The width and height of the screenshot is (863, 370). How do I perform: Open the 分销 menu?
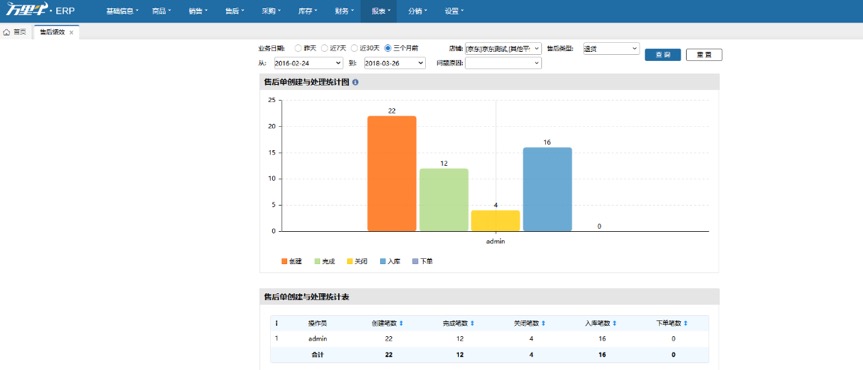pos(417,11)
